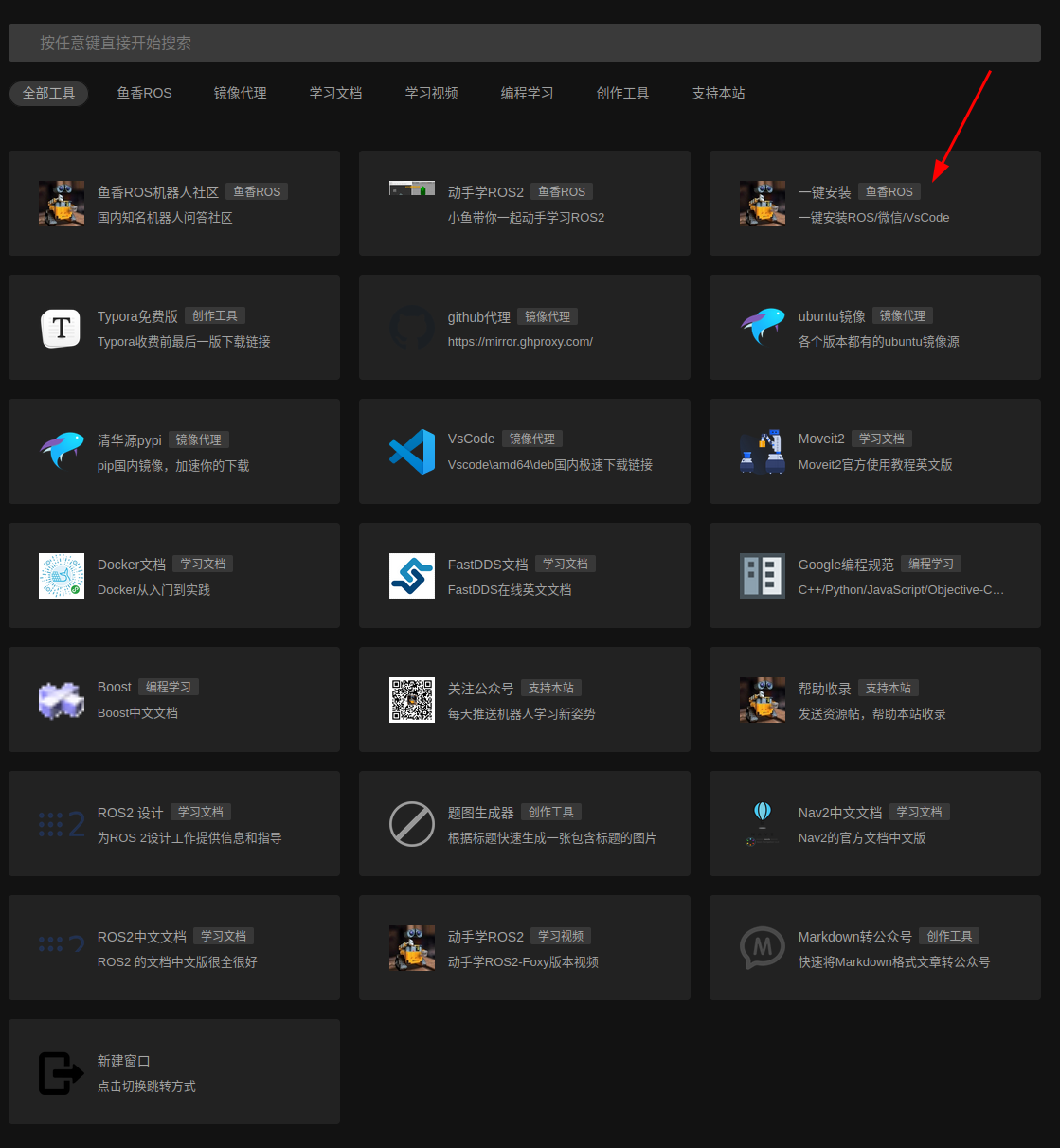1060x1148 pixels.
Task: Click the Docker文档 round QR icon
Action: (x=62, y=576)
